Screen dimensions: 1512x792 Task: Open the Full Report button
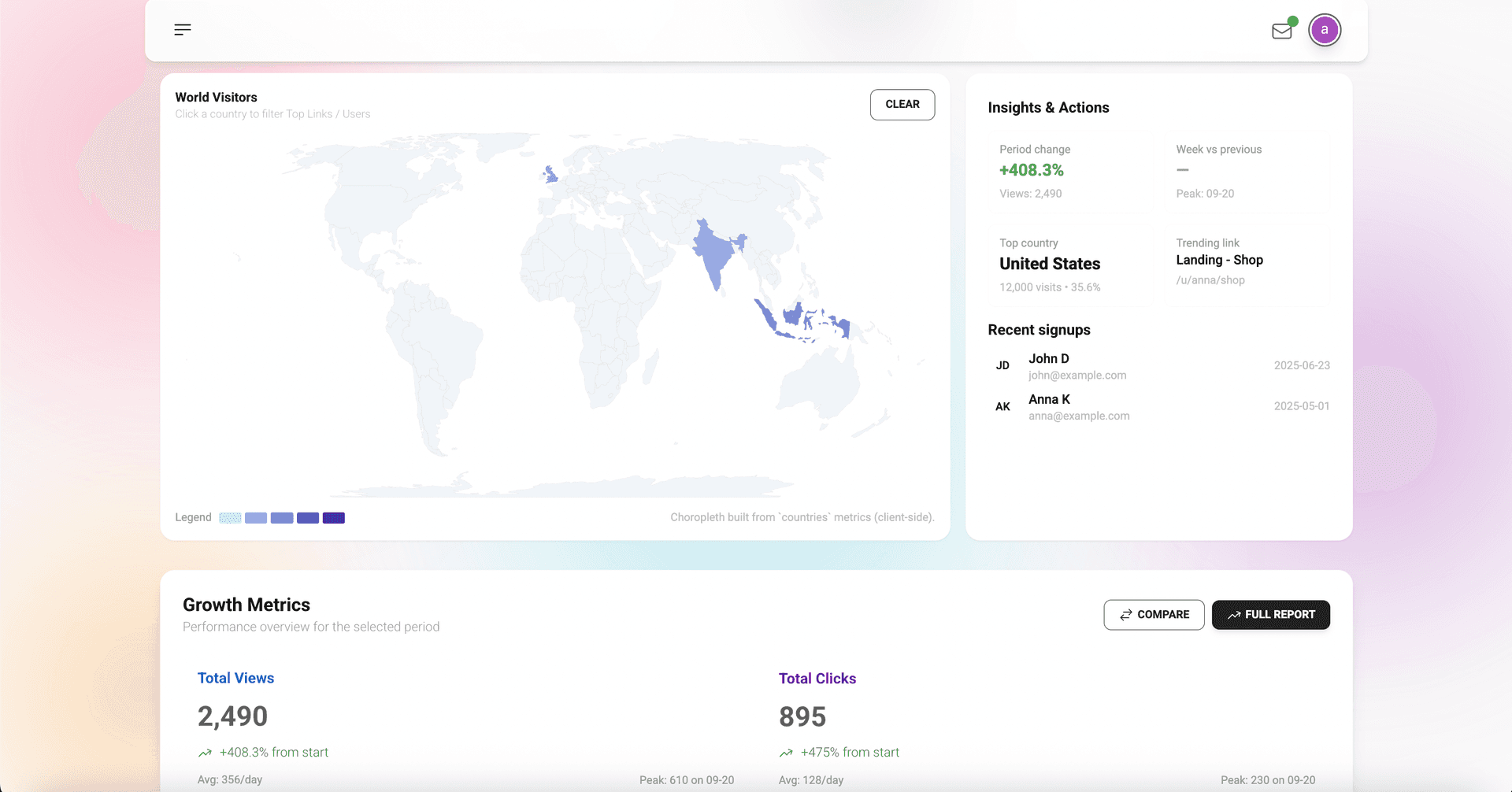(1270, 615)
